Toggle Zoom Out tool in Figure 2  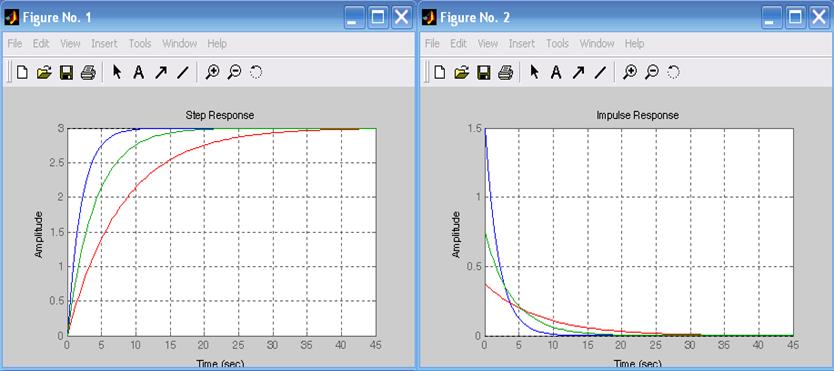652,72
